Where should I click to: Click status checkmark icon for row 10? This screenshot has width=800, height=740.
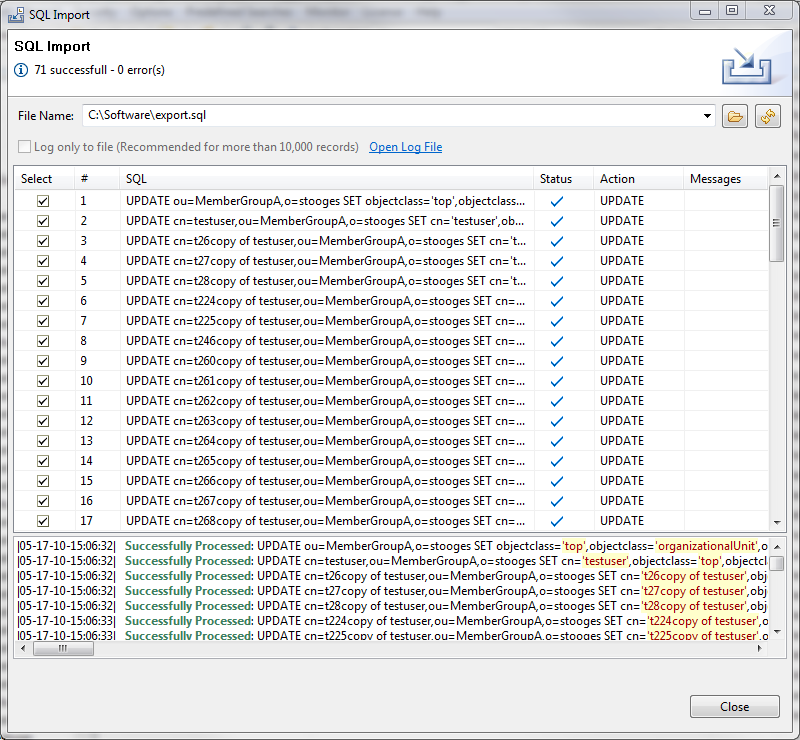pyautogui.click(x=556, y=381)
